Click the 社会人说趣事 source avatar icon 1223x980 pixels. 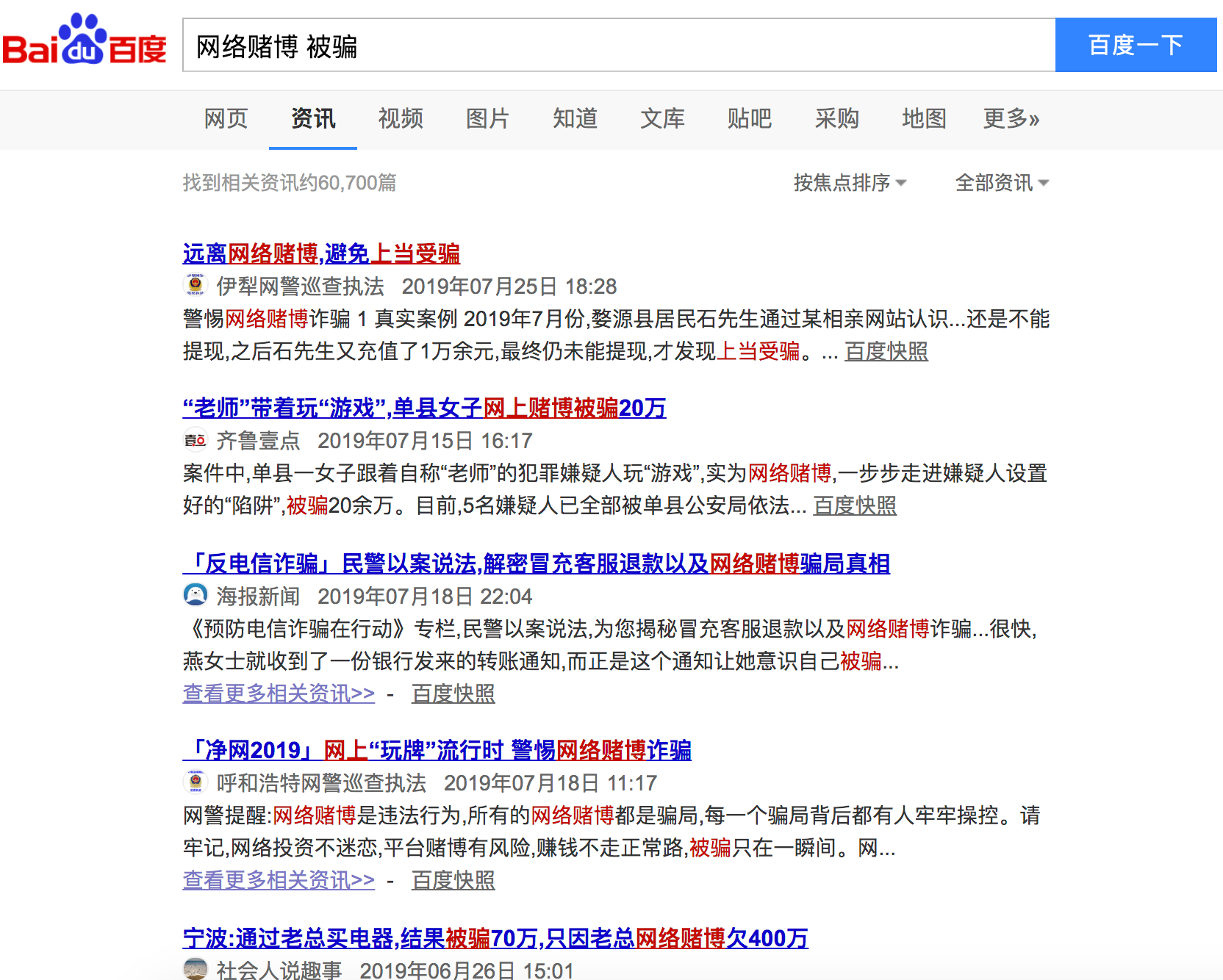(196, 969)
